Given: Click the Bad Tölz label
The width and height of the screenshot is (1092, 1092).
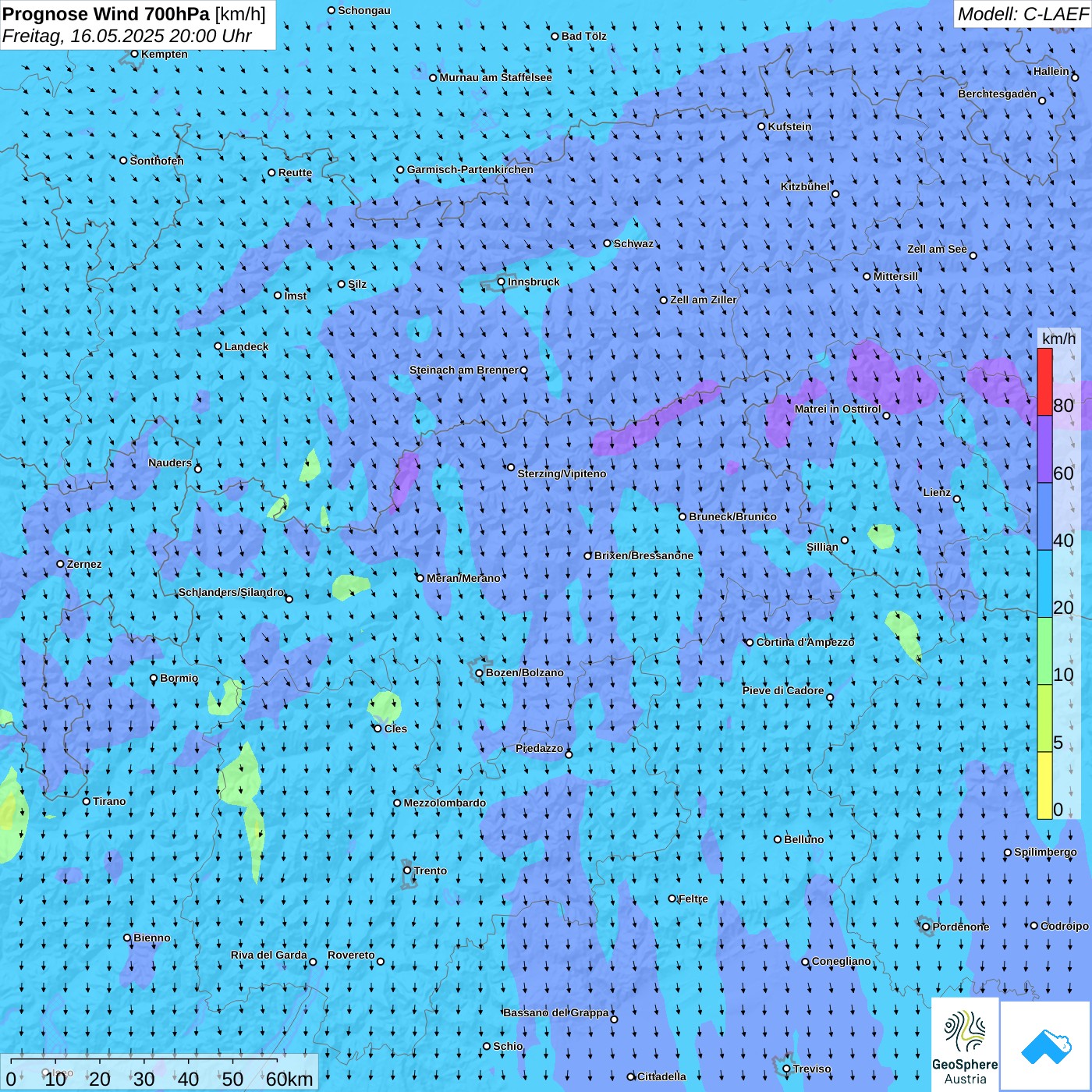Looking at the screenshot, I should [x=584, y=36].
